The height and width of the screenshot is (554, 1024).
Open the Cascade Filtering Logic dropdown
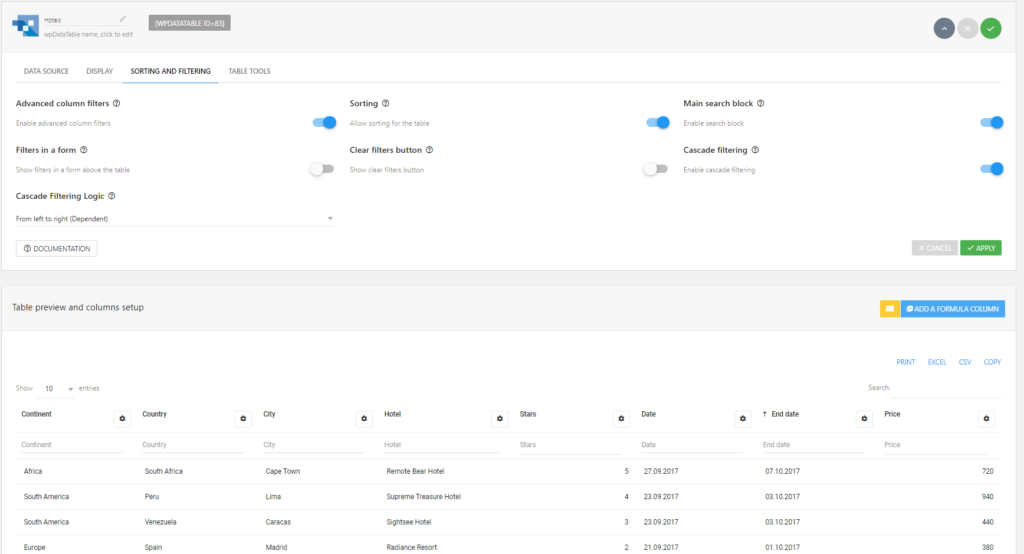click(174, 219)
